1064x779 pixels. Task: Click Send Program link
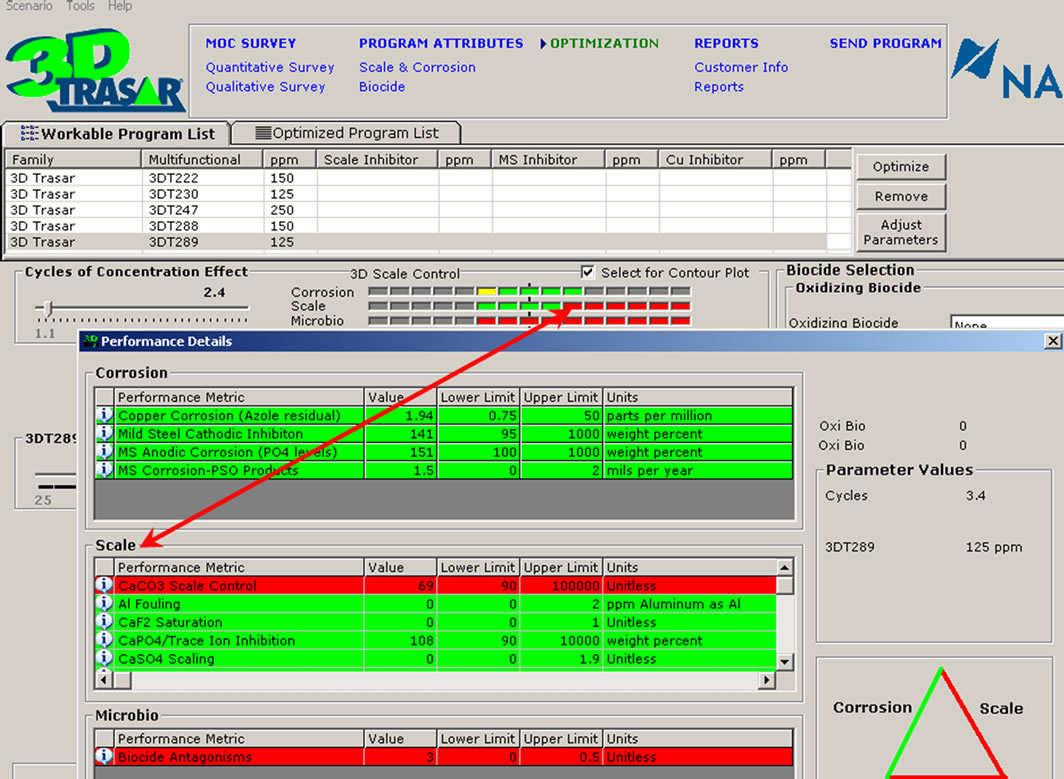tap(886, 43)
